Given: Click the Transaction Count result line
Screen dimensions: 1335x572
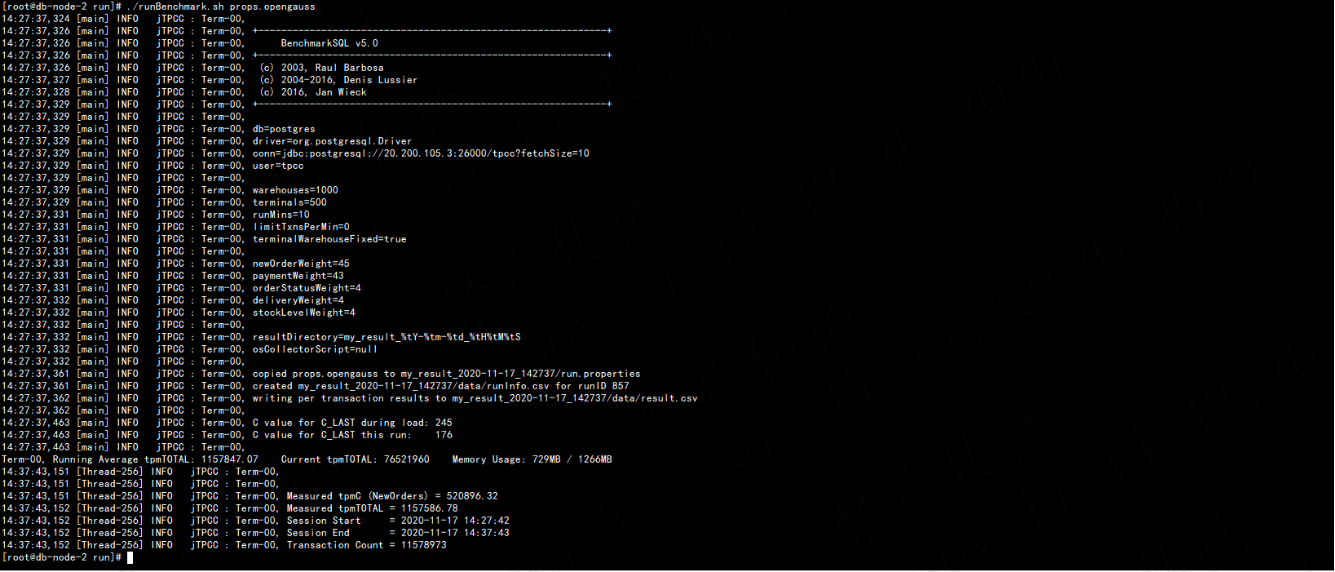Looking at the screenshot, I should click(x=366, y=545).
